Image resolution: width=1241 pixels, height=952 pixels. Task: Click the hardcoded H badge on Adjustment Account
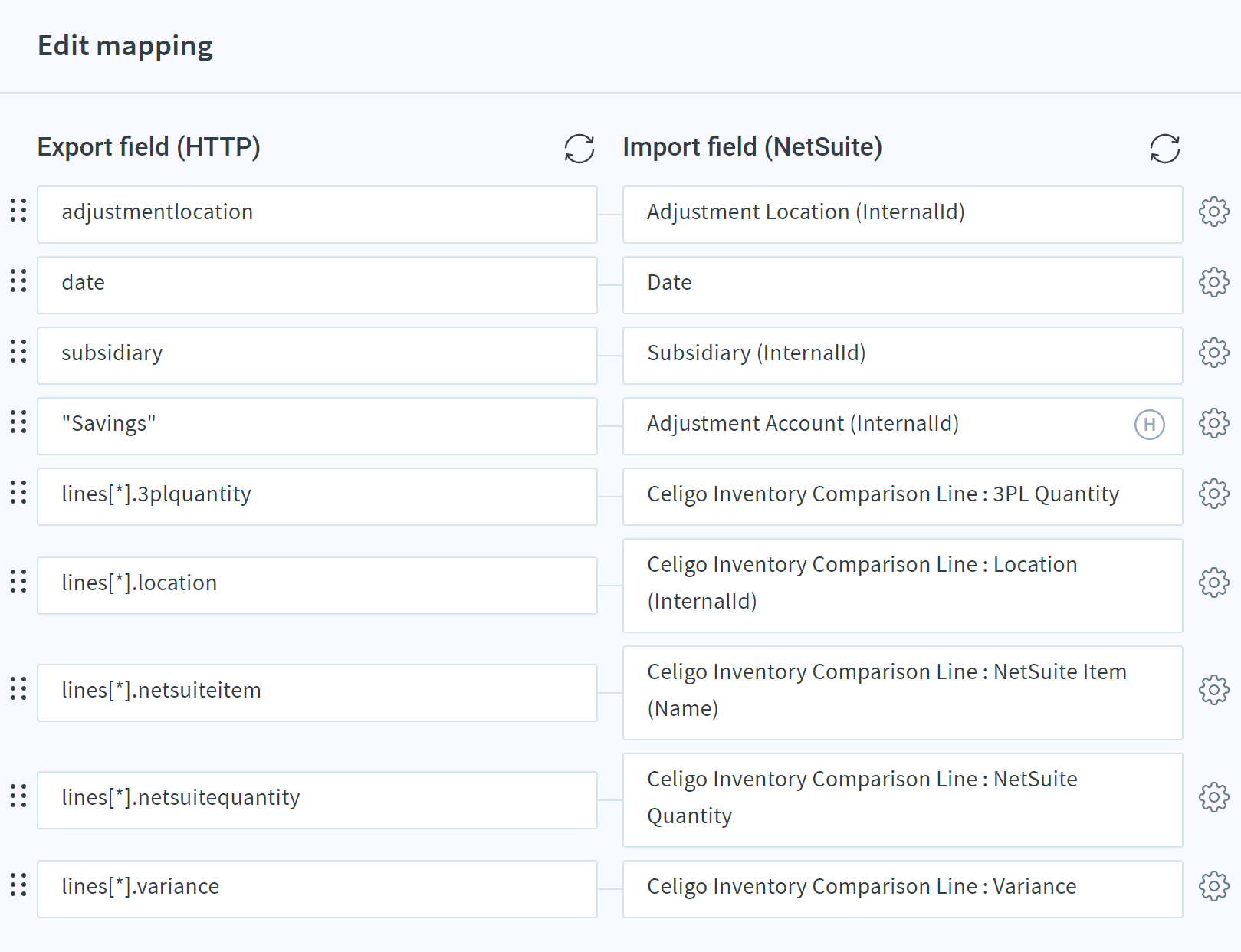tap(1149, 425)
